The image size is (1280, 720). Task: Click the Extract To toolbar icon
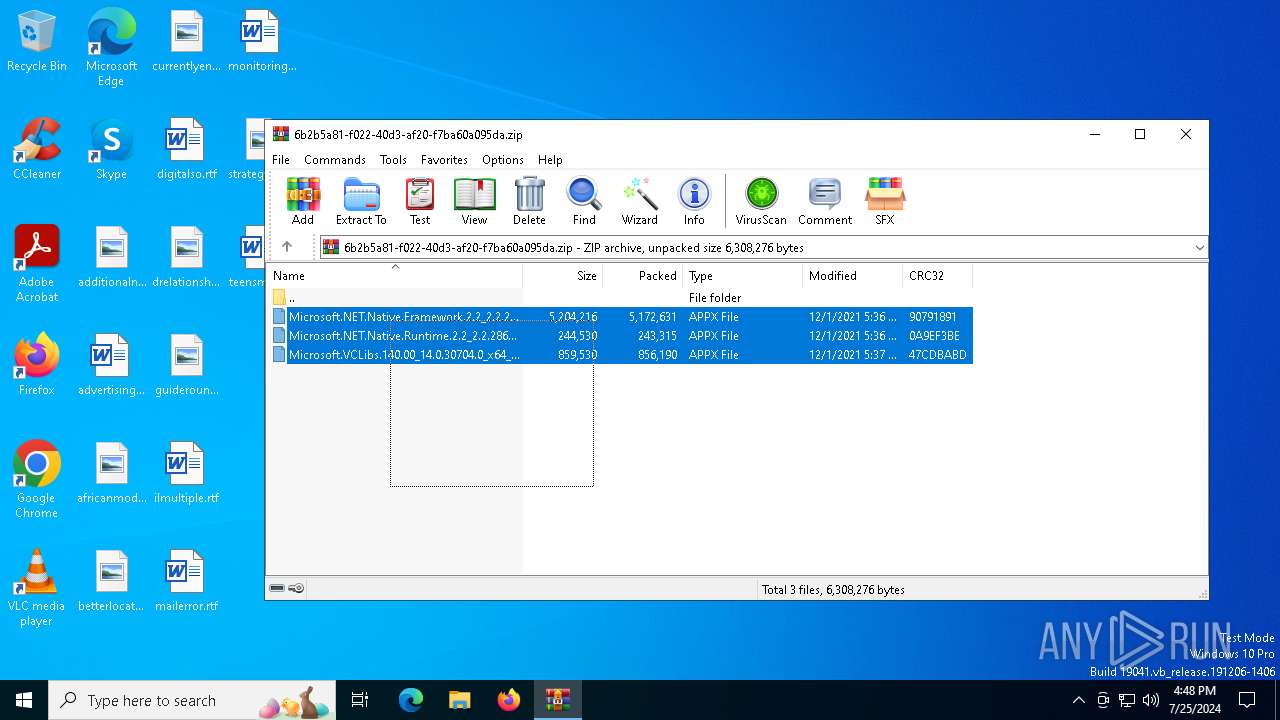(361, 201)
